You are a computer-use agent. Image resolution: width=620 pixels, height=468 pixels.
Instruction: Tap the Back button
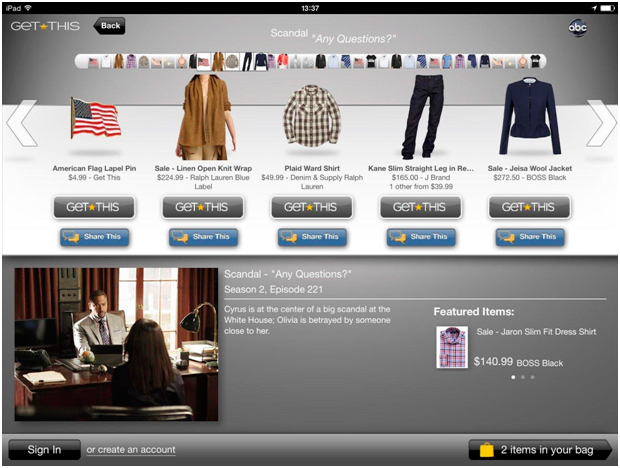[x=110, y=26]
